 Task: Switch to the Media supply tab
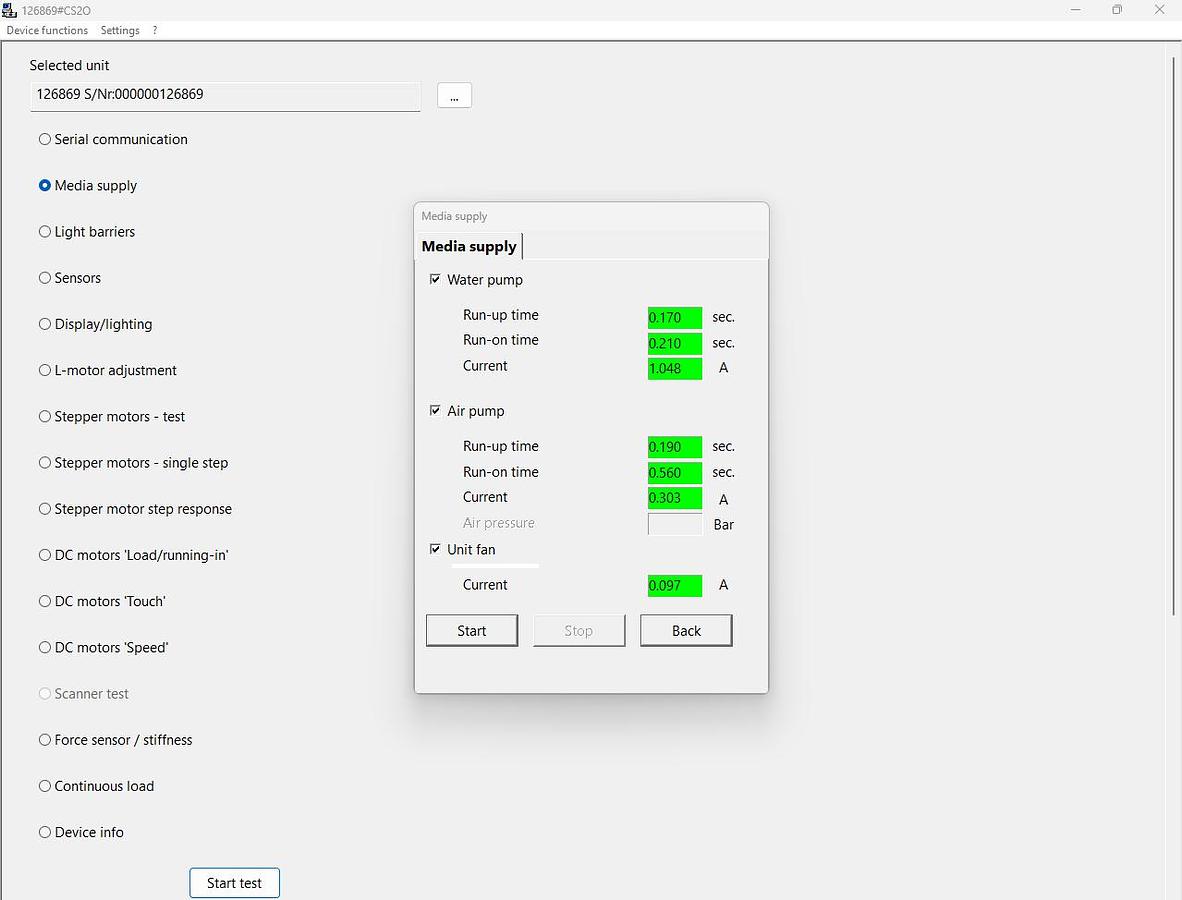469,246
